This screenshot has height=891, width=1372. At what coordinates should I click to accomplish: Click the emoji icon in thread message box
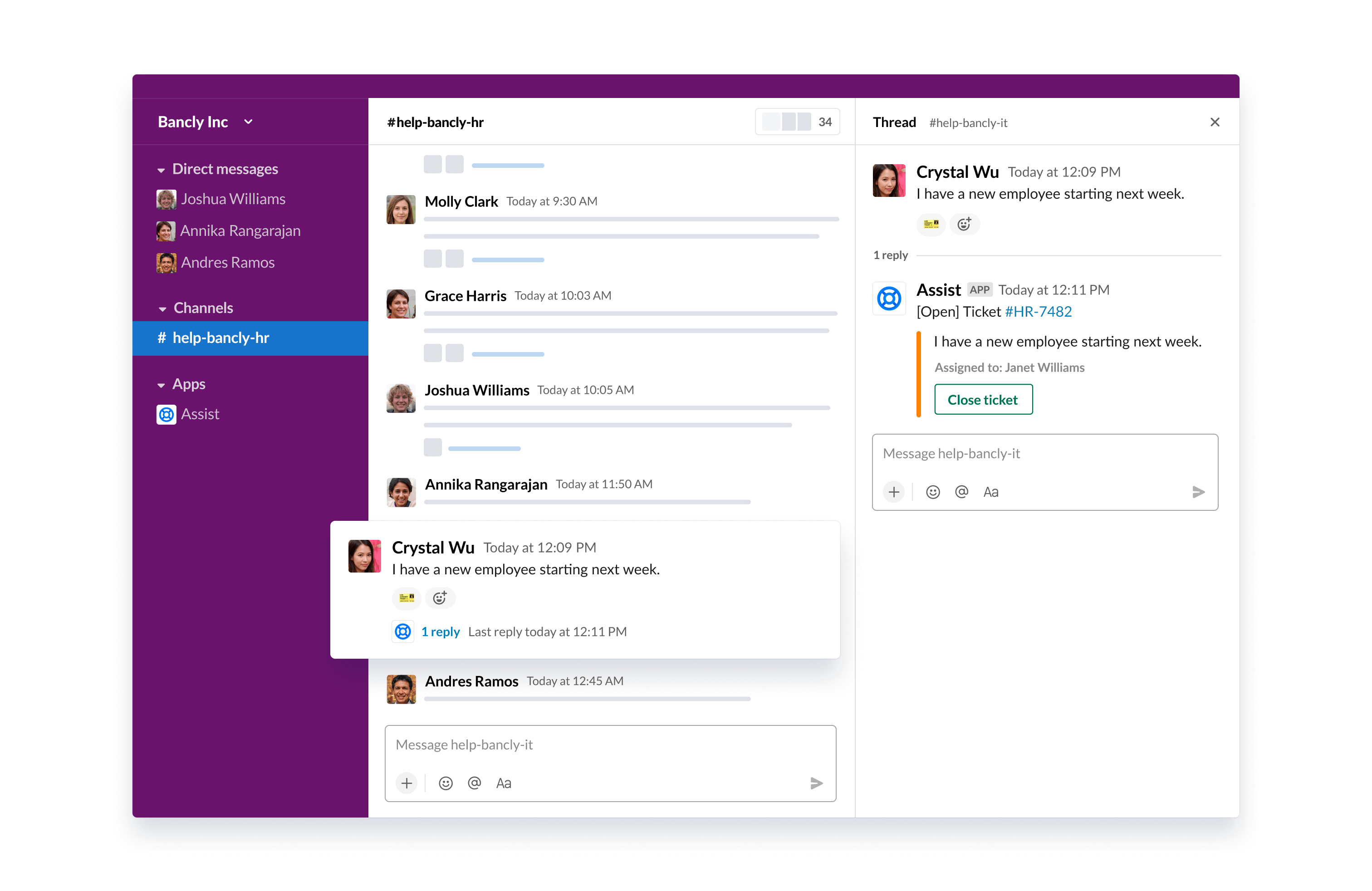click(x=934, y=490)
